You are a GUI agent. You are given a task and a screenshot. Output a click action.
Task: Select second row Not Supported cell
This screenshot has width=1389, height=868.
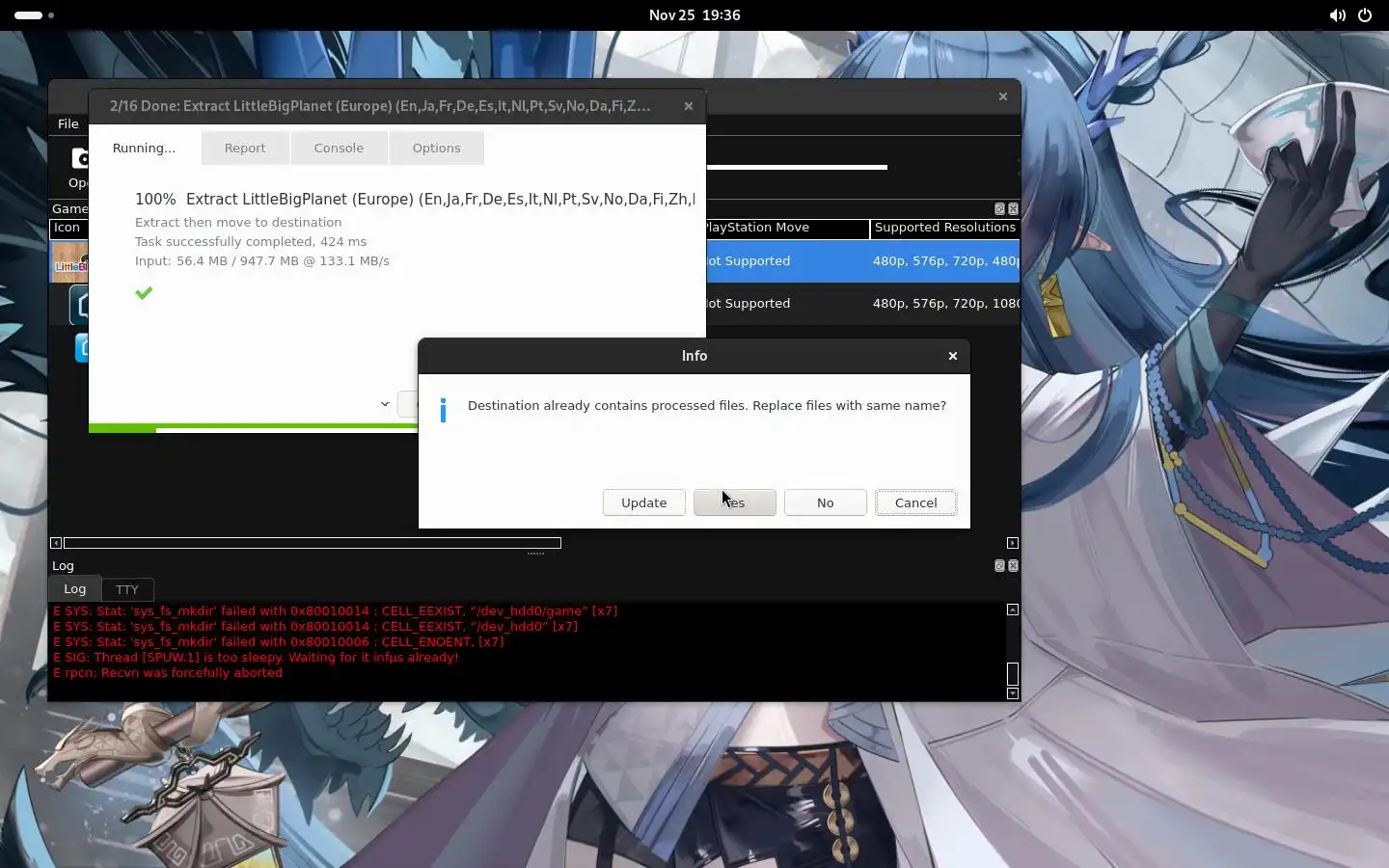click(787, 304)
